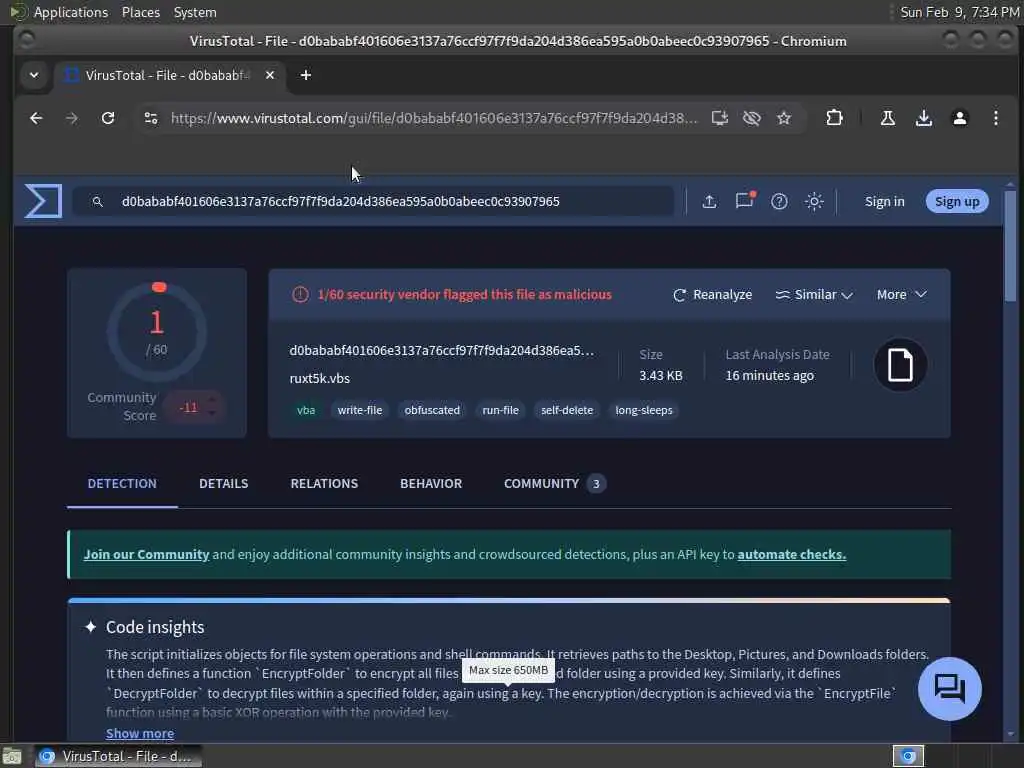The width and height of the screenshot is (1024, 768).
Task: Expand the More dropdown
Action: 902,295
